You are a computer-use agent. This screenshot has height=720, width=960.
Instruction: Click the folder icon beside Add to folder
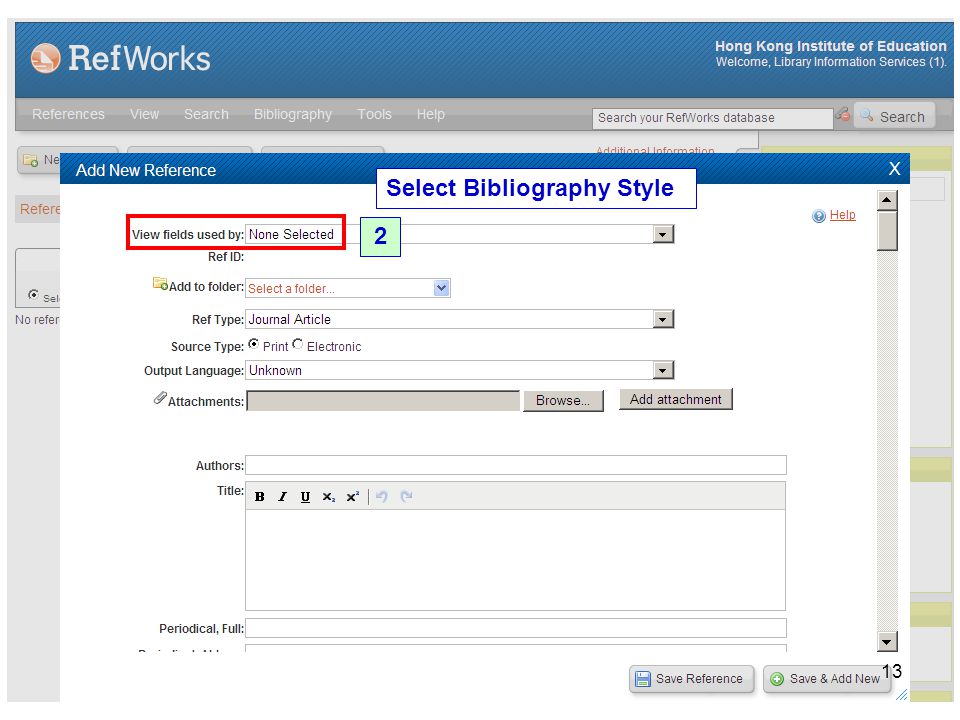[x=160, y=283]
